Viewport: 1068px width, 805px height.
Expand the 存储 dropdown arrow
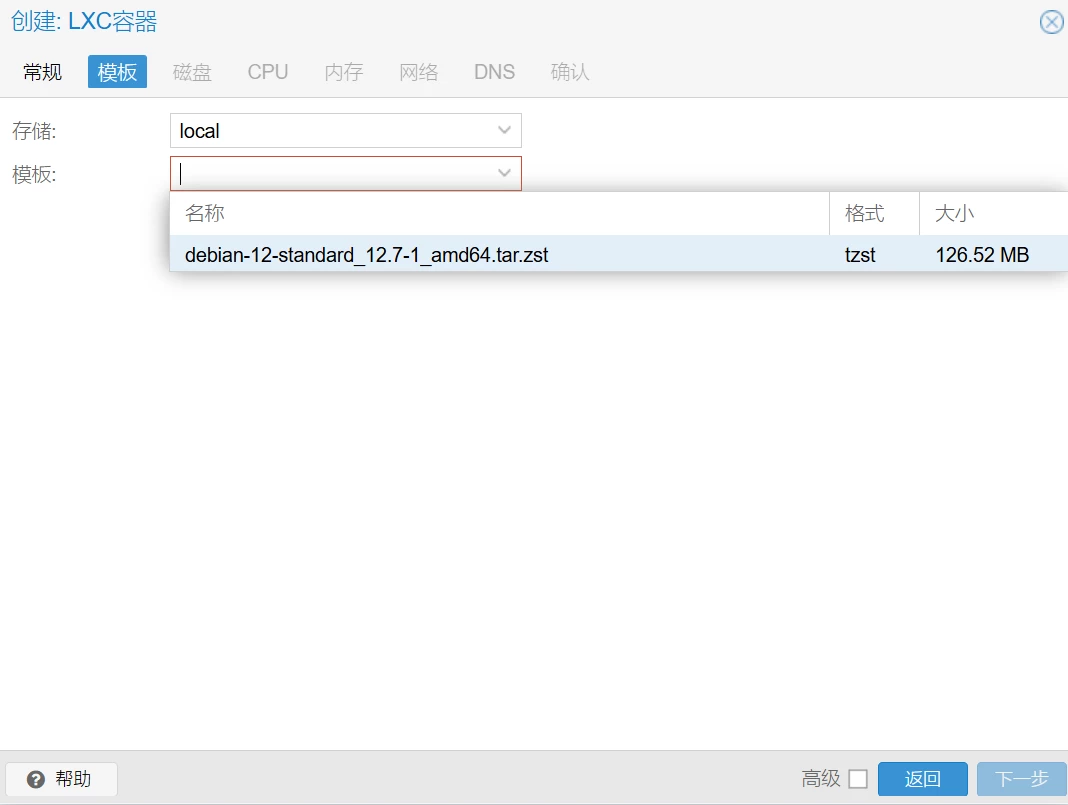(x=504, y=131)
